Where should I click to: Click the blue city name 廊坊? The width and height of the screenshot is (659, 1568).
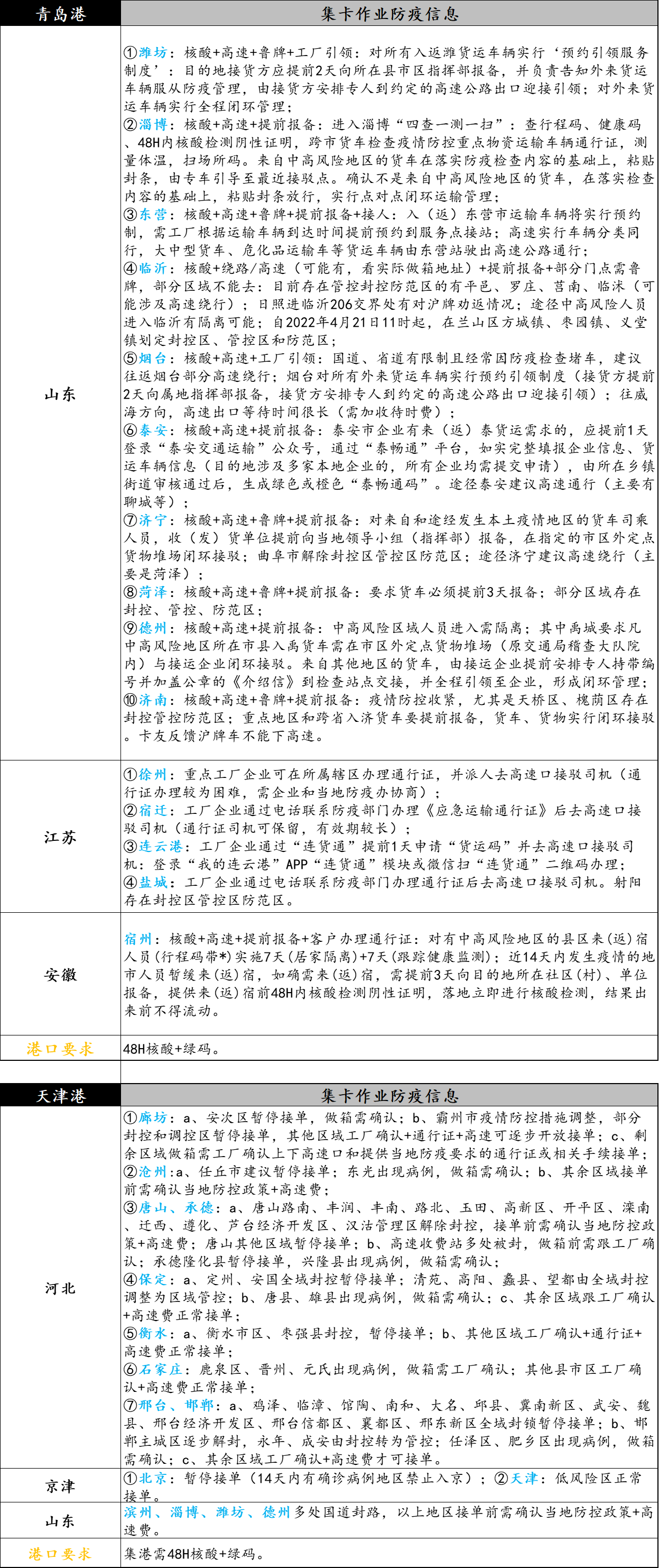tap(153, 1117)
